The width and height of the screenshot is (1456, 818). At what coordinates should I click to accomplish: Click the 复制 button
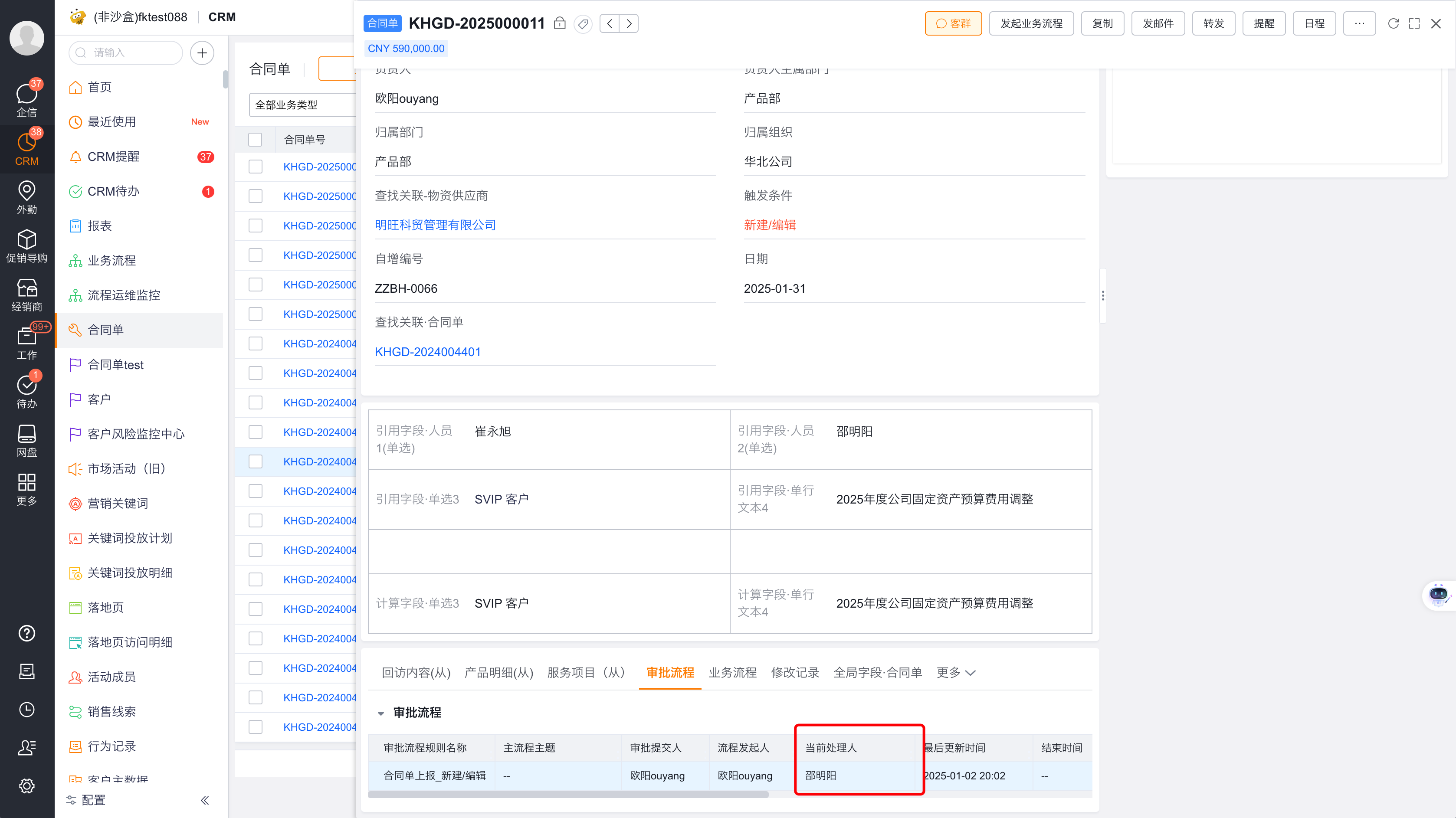tap(1102, 23)
